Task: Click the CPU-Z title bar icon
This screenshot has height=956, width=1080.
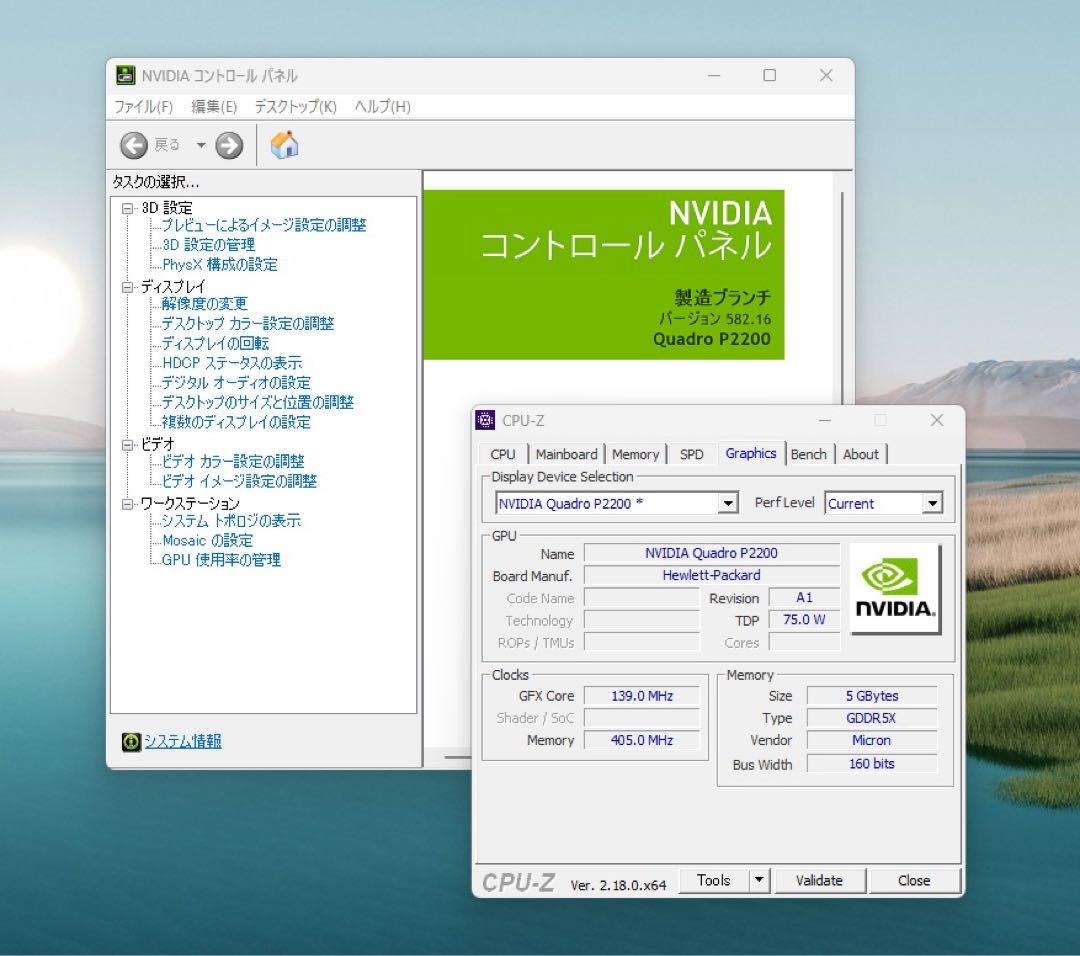Action: pyautogui.click(x=486, y=420)
